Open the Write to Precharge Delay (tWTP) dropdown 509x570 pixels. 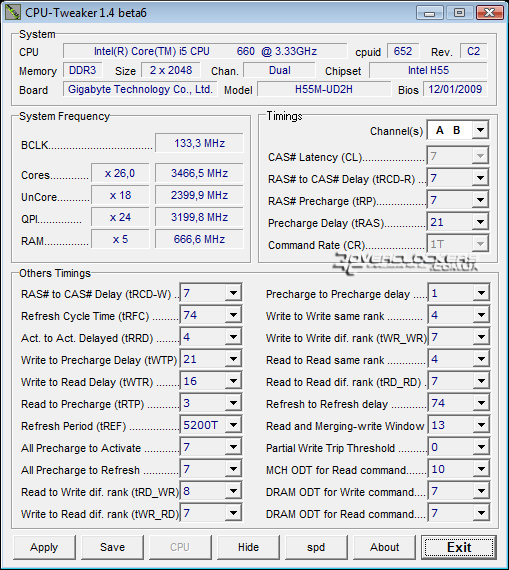click(x=233, y=359)
